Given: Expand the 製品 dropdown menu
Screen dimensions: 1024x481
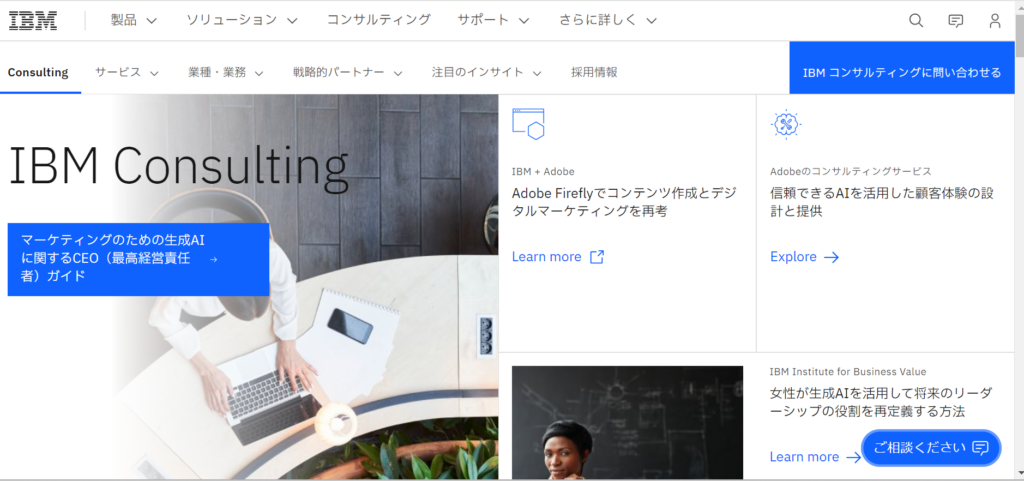Looking at the screenshot, I should coord(134,20).
